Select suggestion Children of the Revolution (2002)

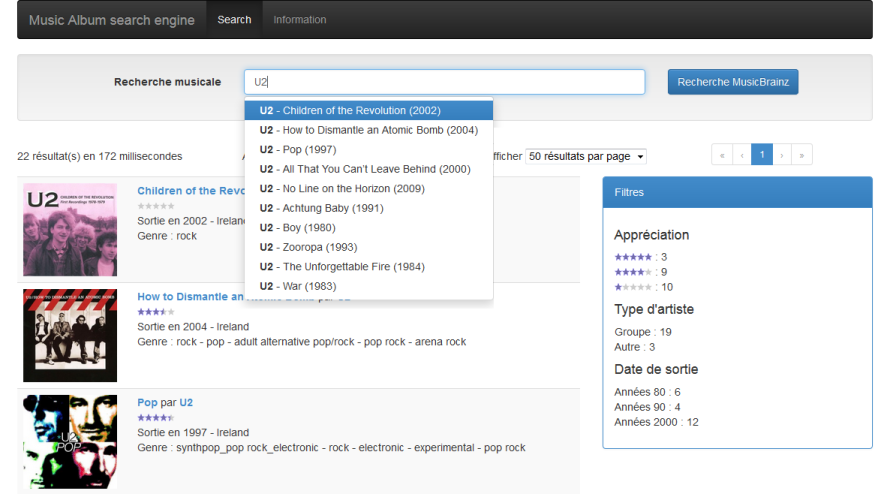point(369,110)
